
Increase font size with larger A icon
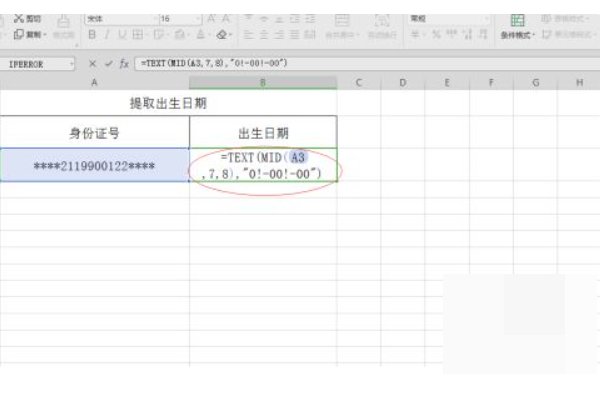click(x=212, y=19)
